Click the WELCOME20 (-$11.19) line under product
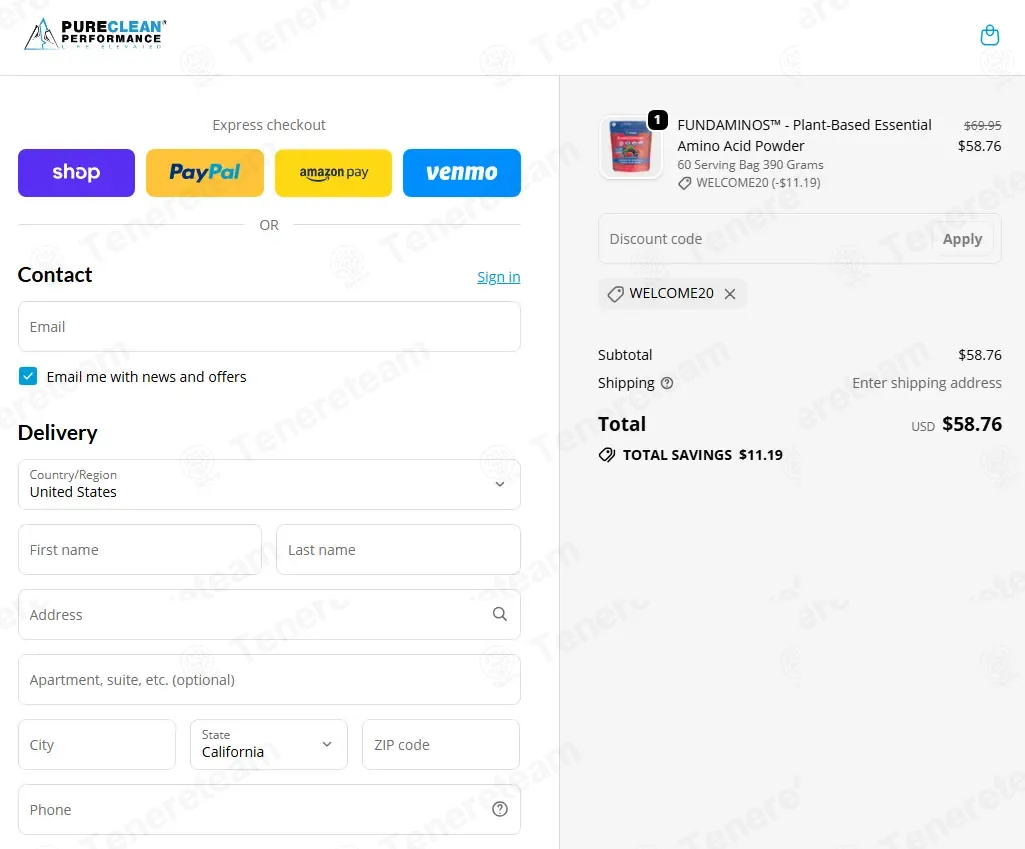Image resolution: width=1025 pixels, height=849 pixels. pyautogui.click(x=749, y=183)
